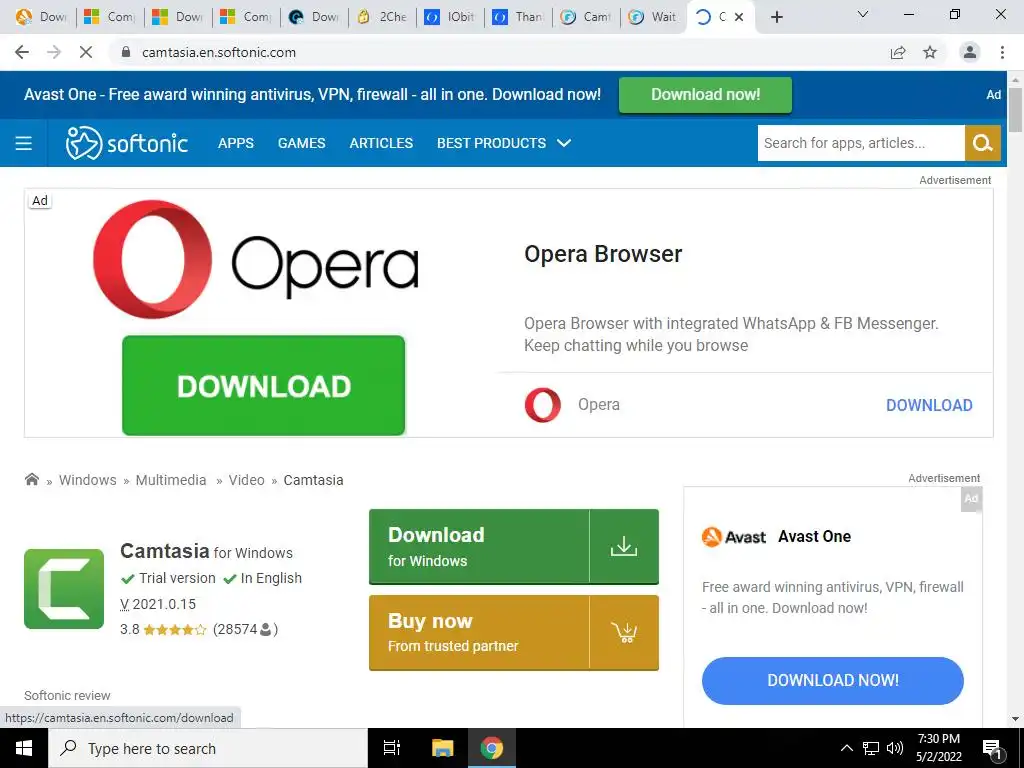Go back to the previous page

click(x=22, y=52)
